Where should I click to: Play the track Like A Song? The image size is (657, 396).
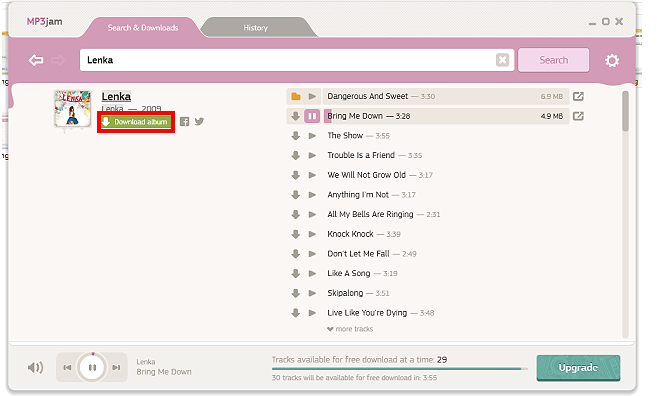(x=312, y=274)
